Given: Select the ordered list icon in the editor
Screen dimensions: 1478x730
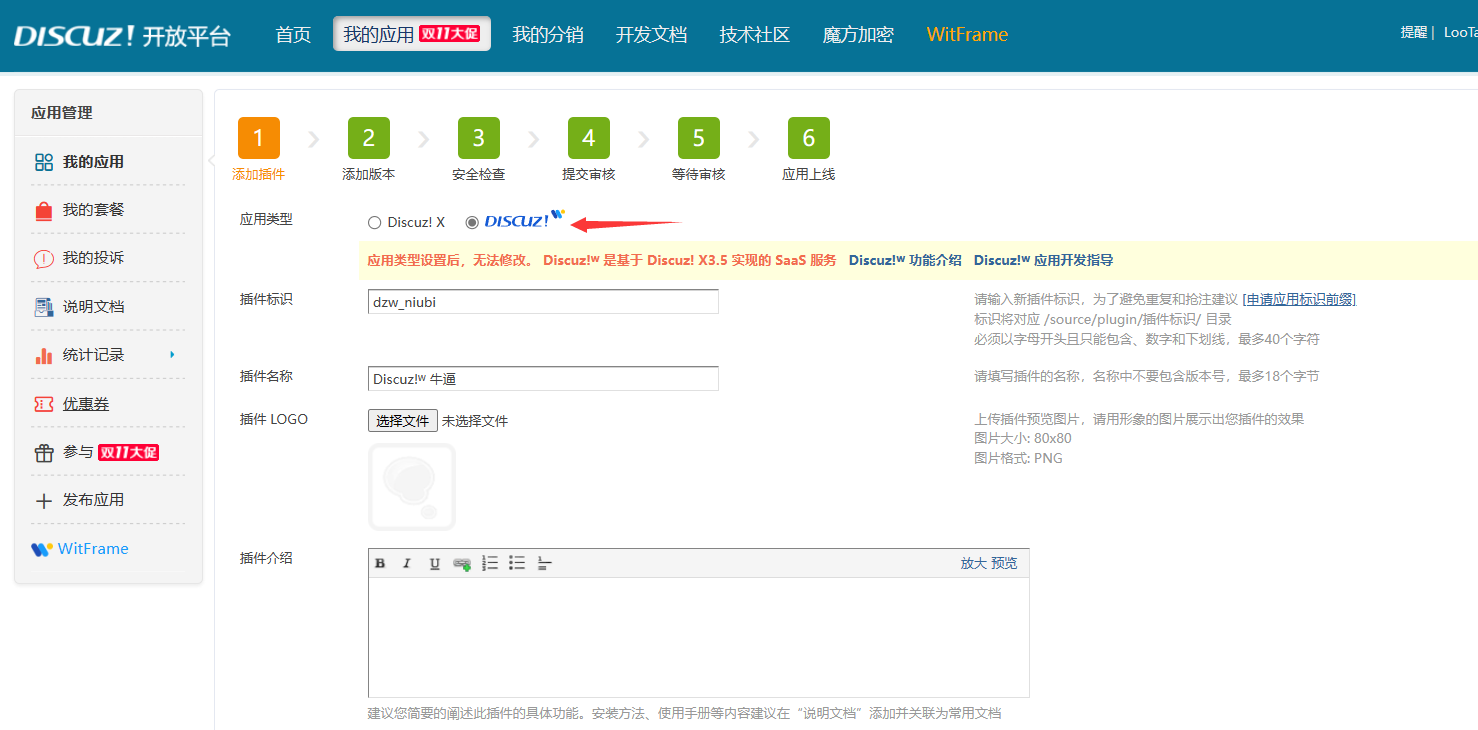Looking at the screenshot, I should 489,563.
